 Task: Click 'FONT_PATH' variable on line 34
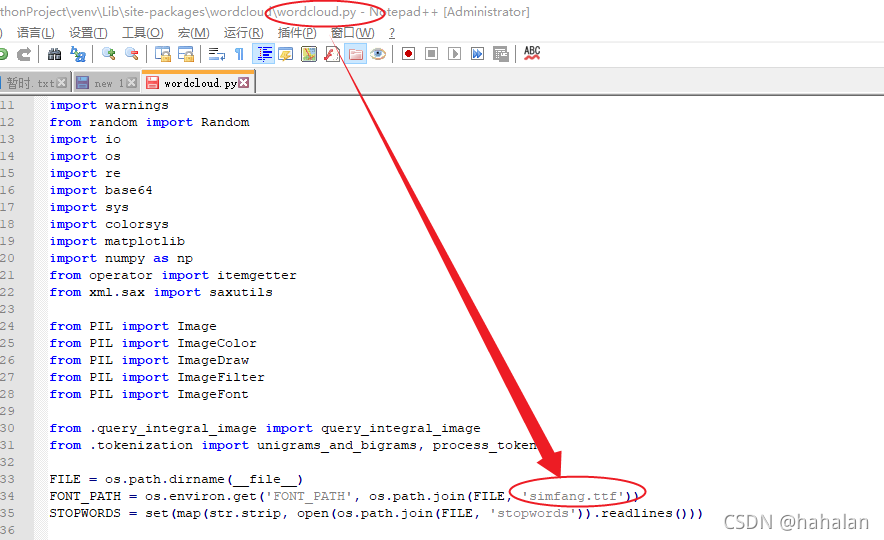[x=85, y=496]
